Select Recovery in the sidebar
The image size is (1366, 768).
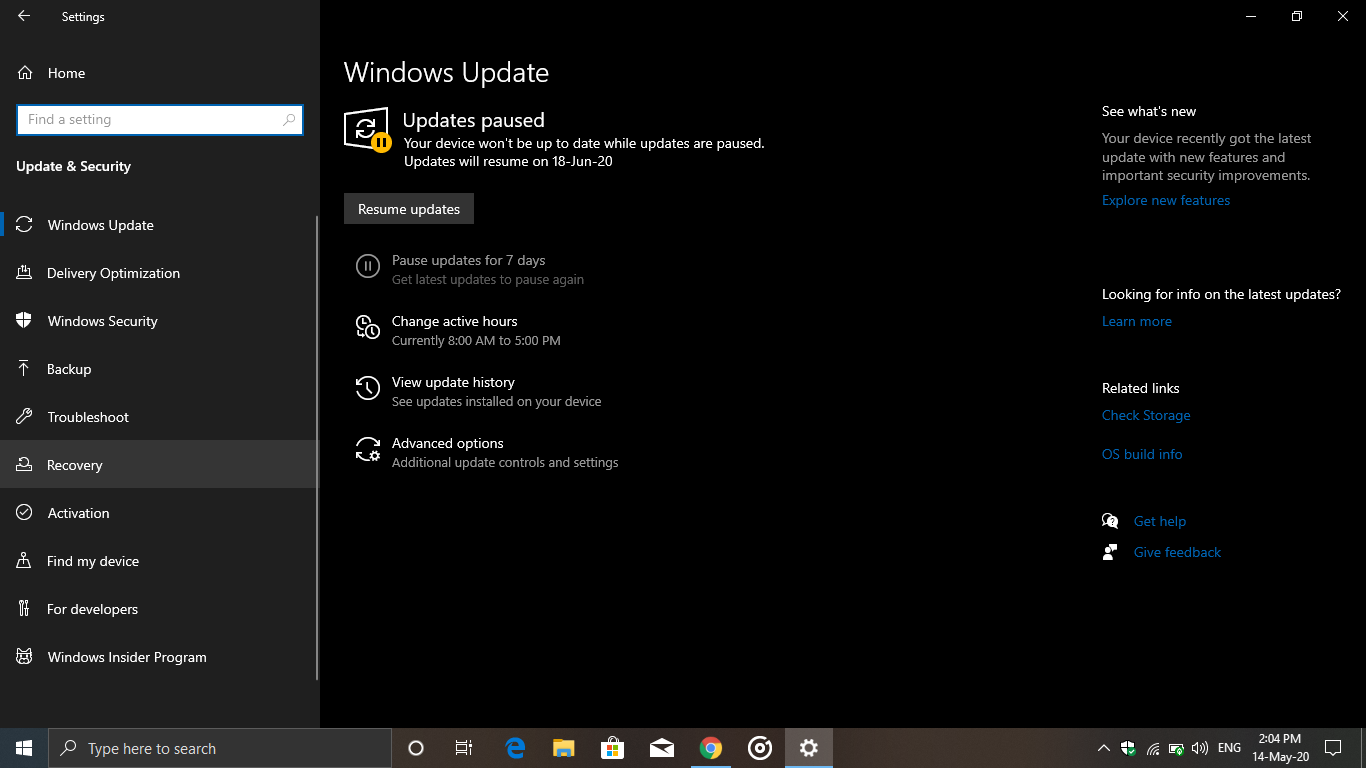(158, 465)
